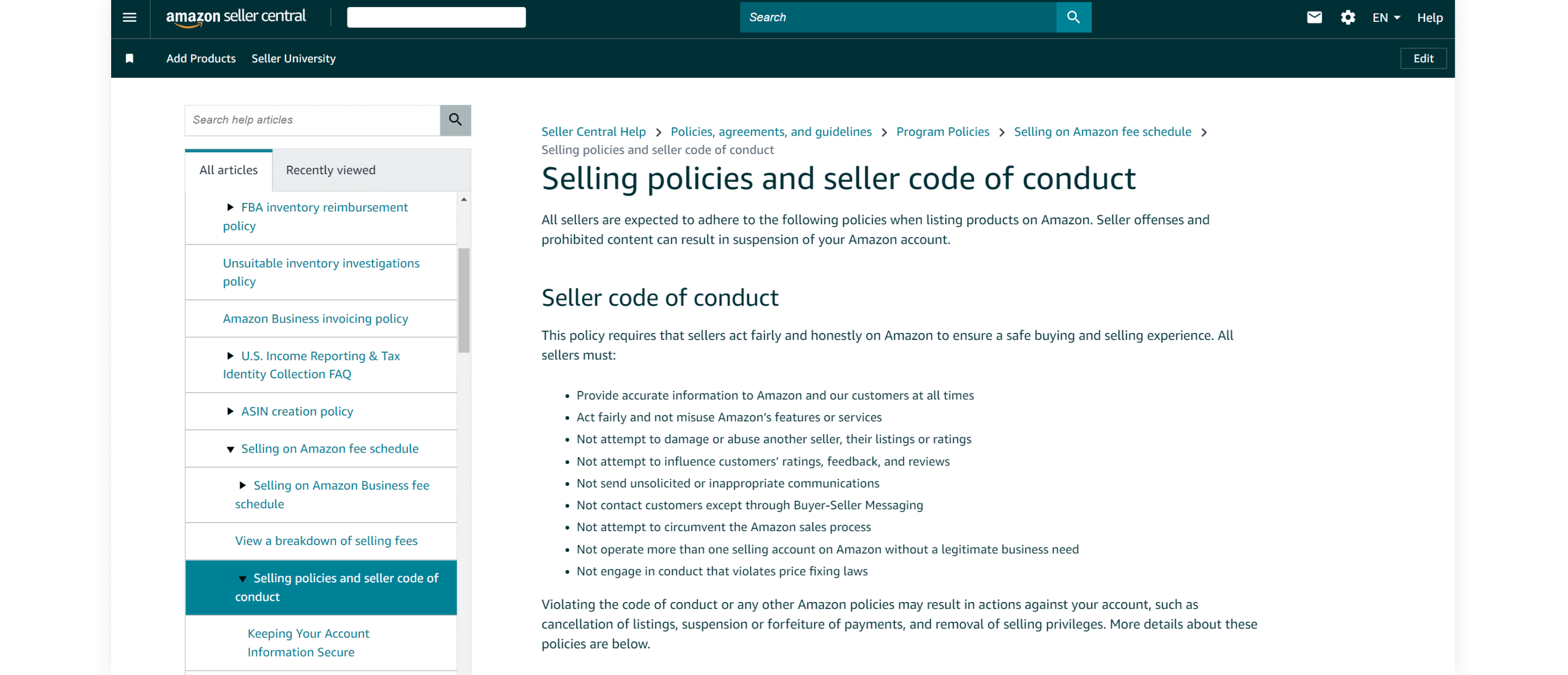This screenshot has height=675, width=1568.
Task: Collapse Selling on Amazon fee schedule item
Action: tap(230, 449)
